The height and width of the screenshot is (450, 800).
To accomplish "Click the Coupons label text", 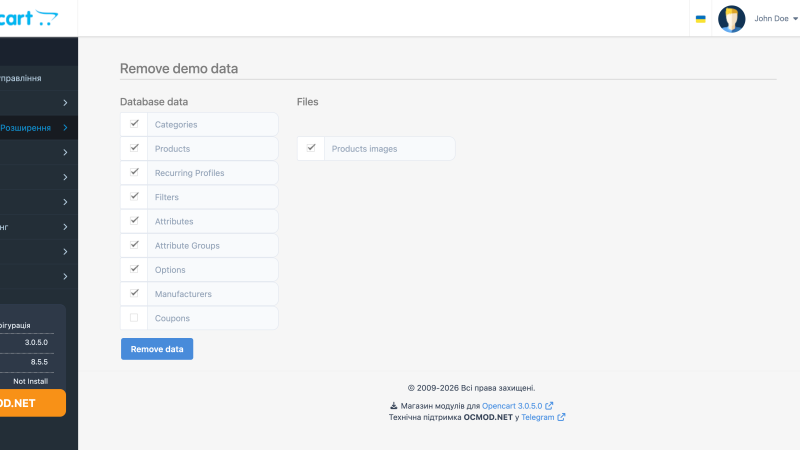I will 172,318.
